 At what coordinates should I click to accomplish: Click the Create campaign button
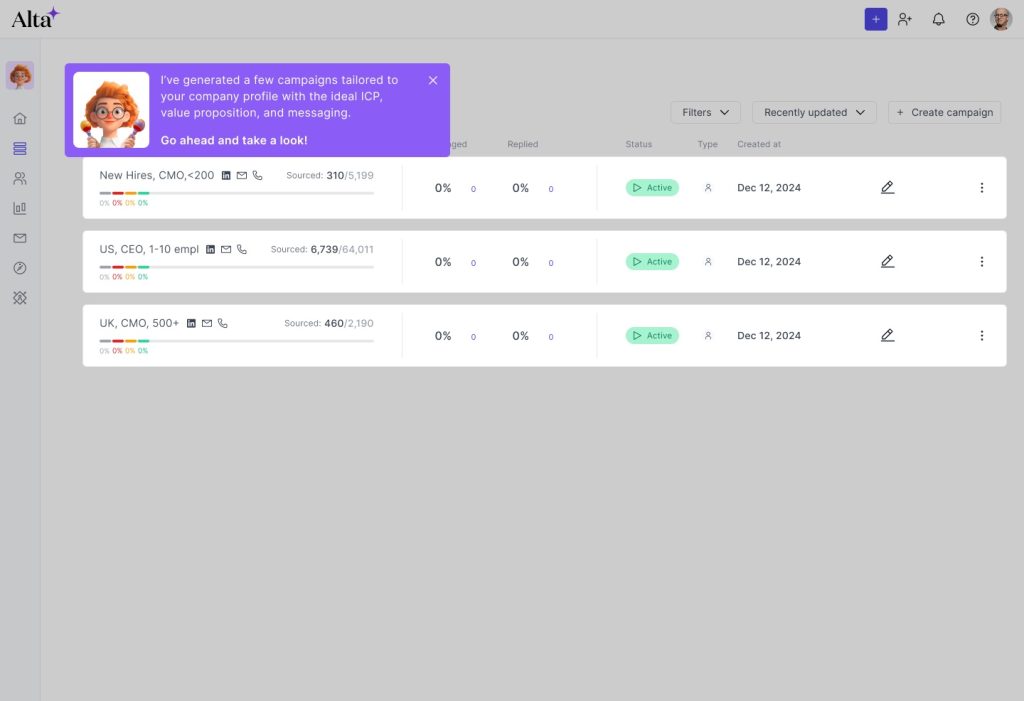pyautogui.click(x=944, y=112)
